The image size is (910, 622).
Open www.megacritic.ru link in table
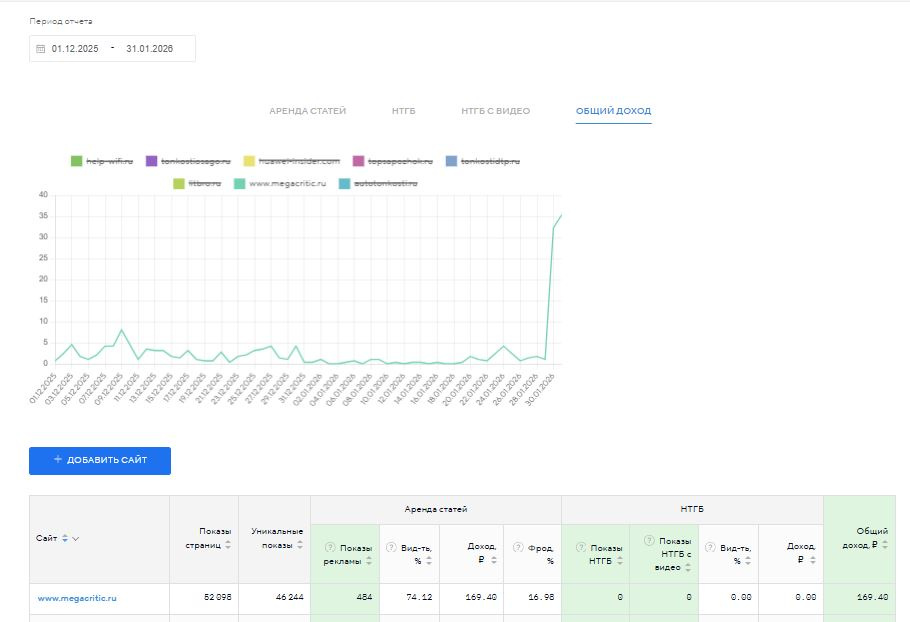pos(77,598)
